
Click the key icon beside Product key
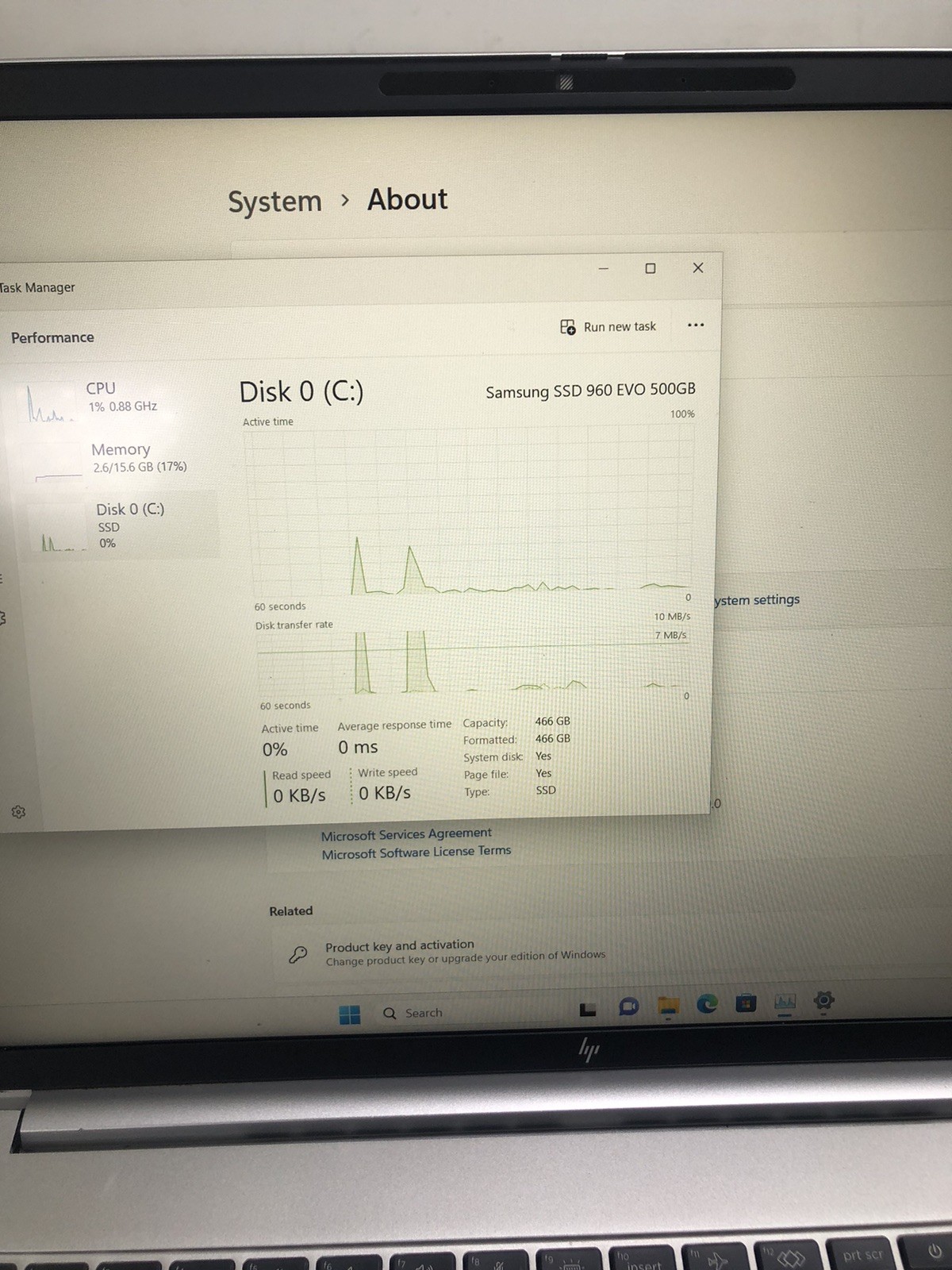298,954
